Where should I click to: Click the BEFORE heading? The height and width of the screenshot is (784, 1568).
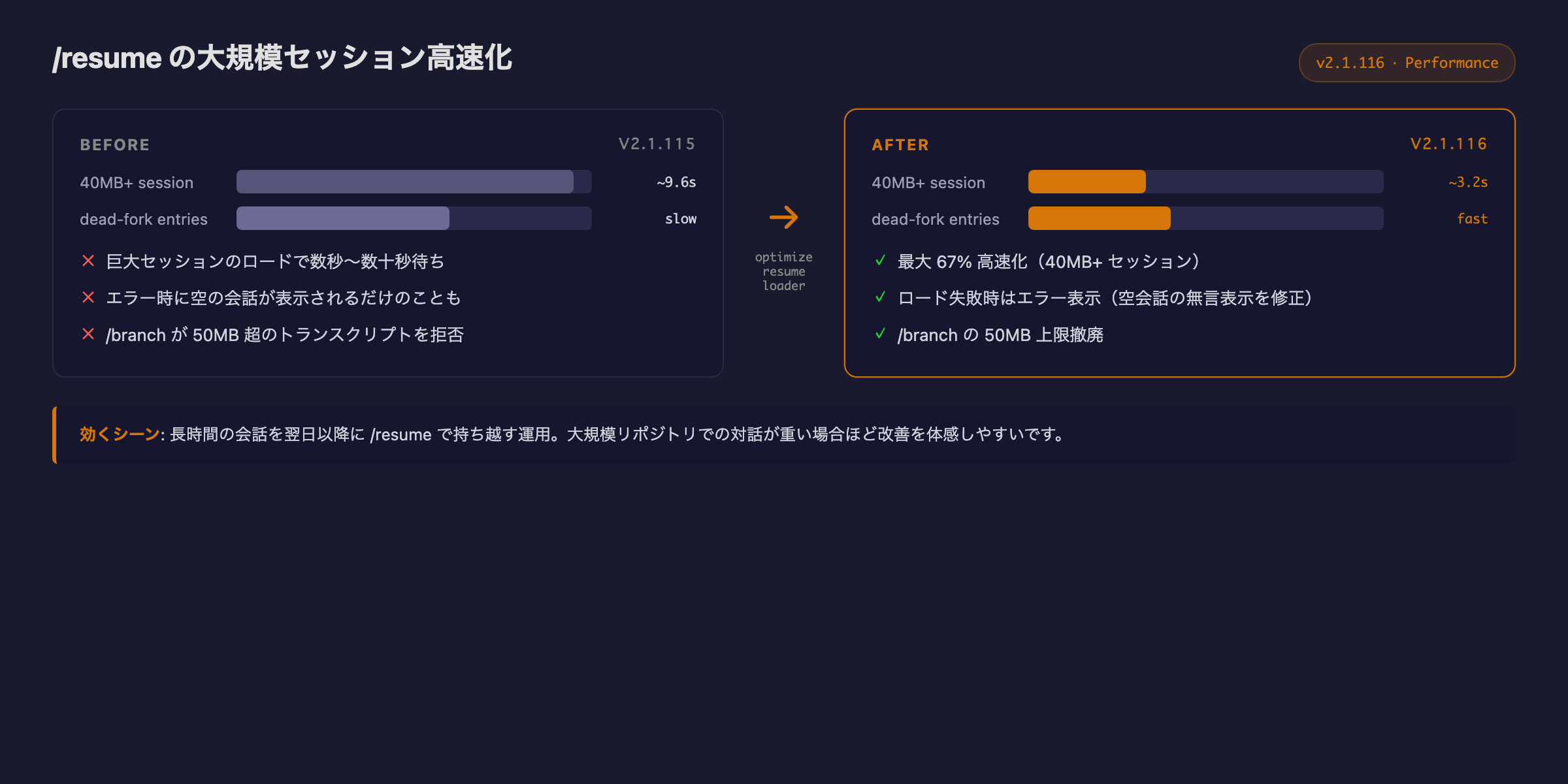tap(115, 144)
